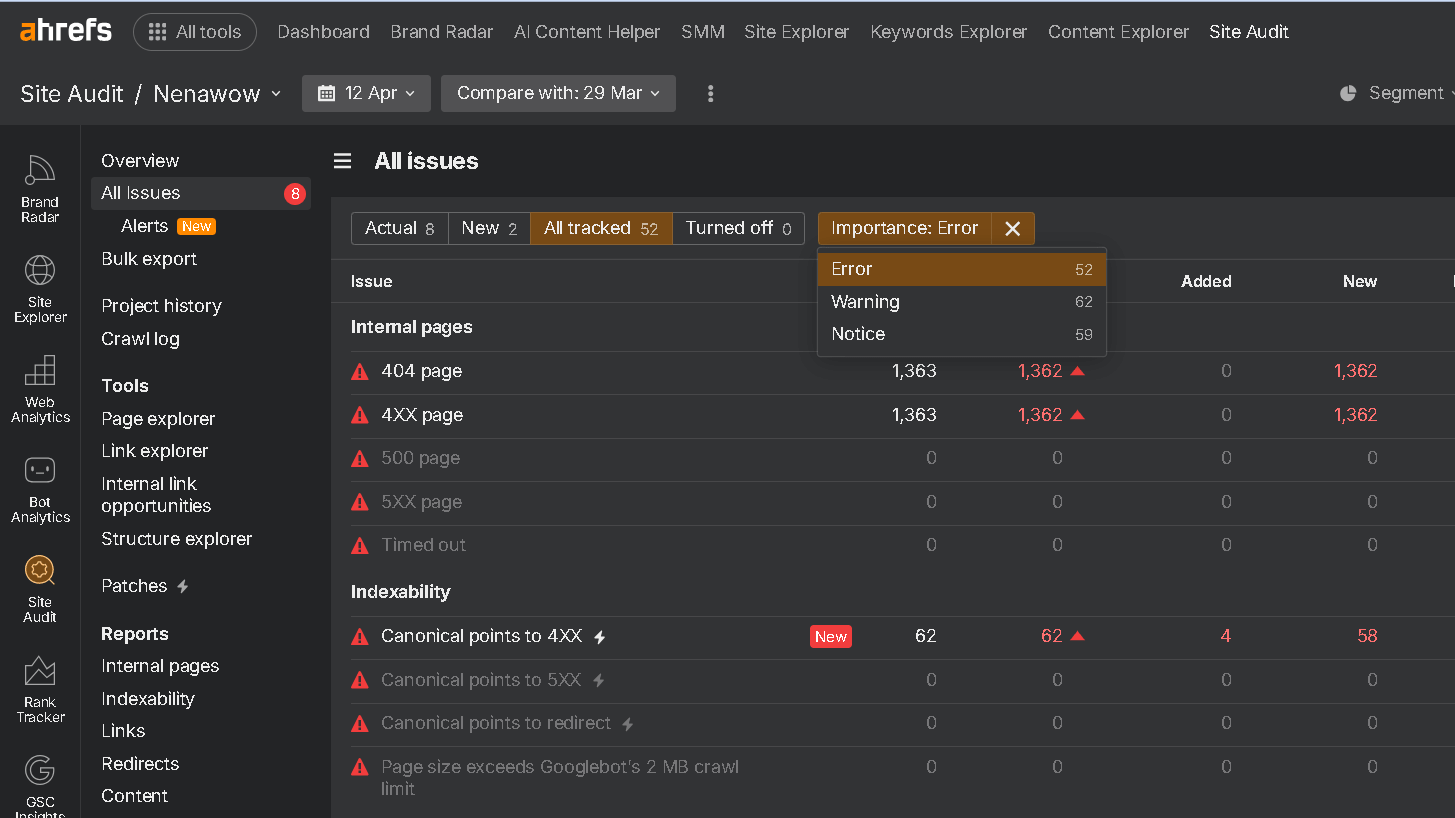Viewport: 1455px width, 818px height.
Task: Select Notice in importance dropdown
Action: (962, 334)
